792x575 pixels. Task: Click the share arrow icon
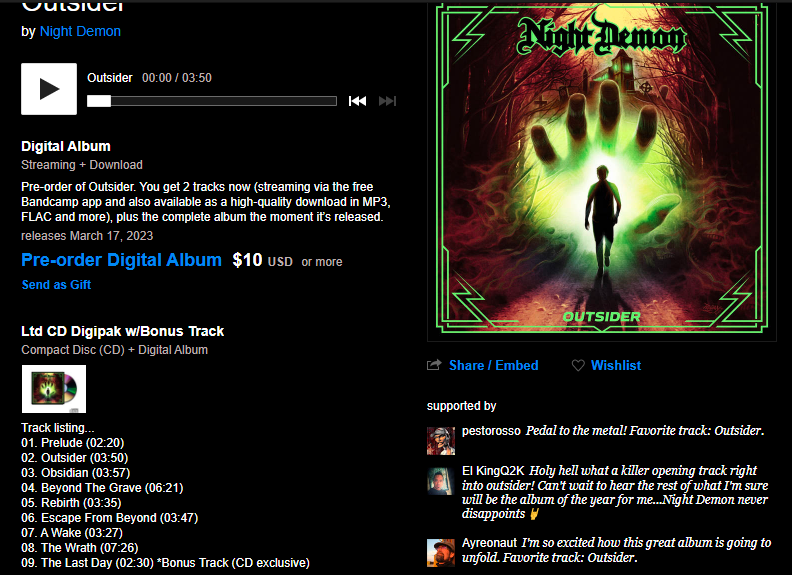[434, 365]
